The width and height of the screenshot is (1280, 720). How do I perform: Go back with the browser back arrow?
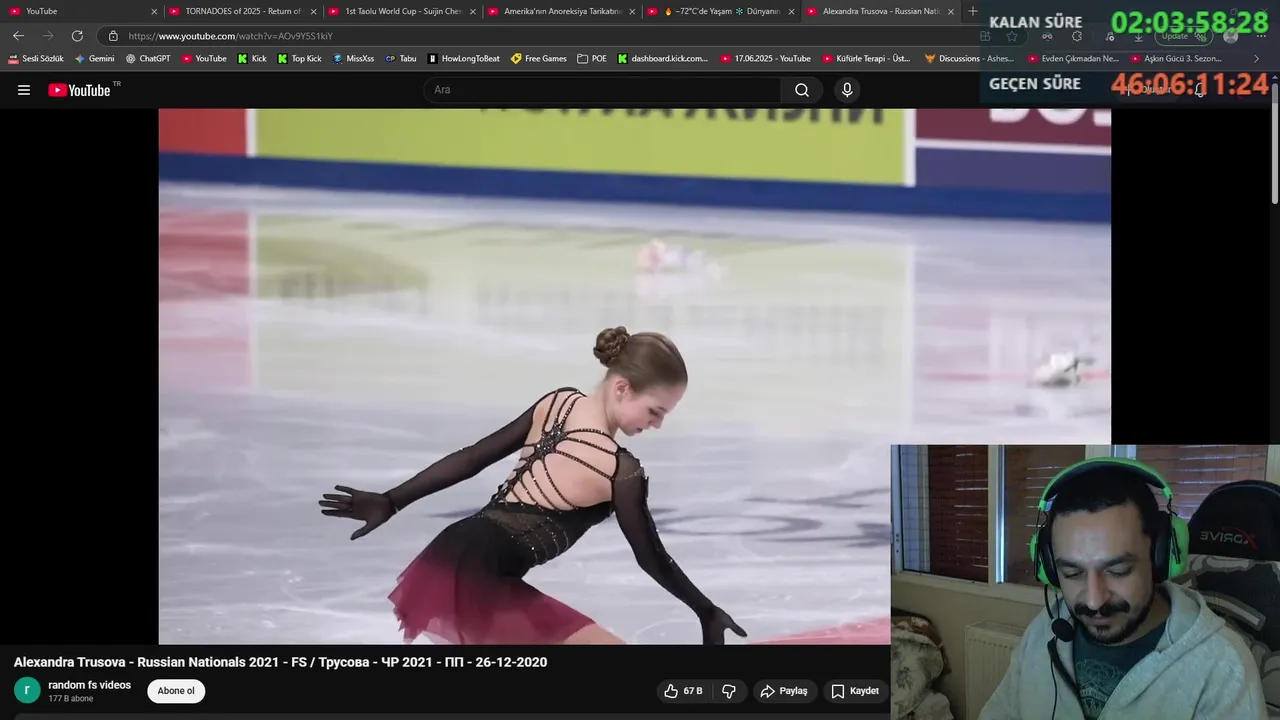tap(18, 36)
